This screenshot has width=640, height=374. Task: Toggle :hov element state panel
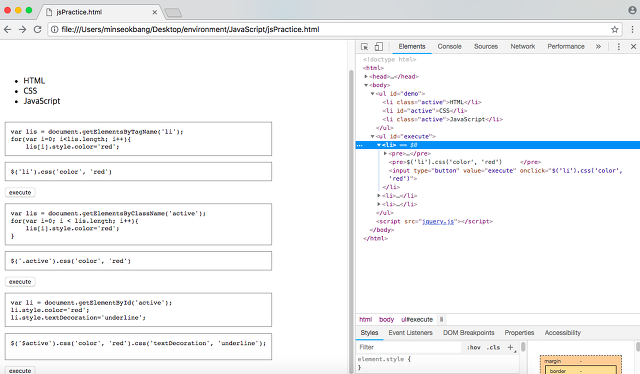pos(474,347)
